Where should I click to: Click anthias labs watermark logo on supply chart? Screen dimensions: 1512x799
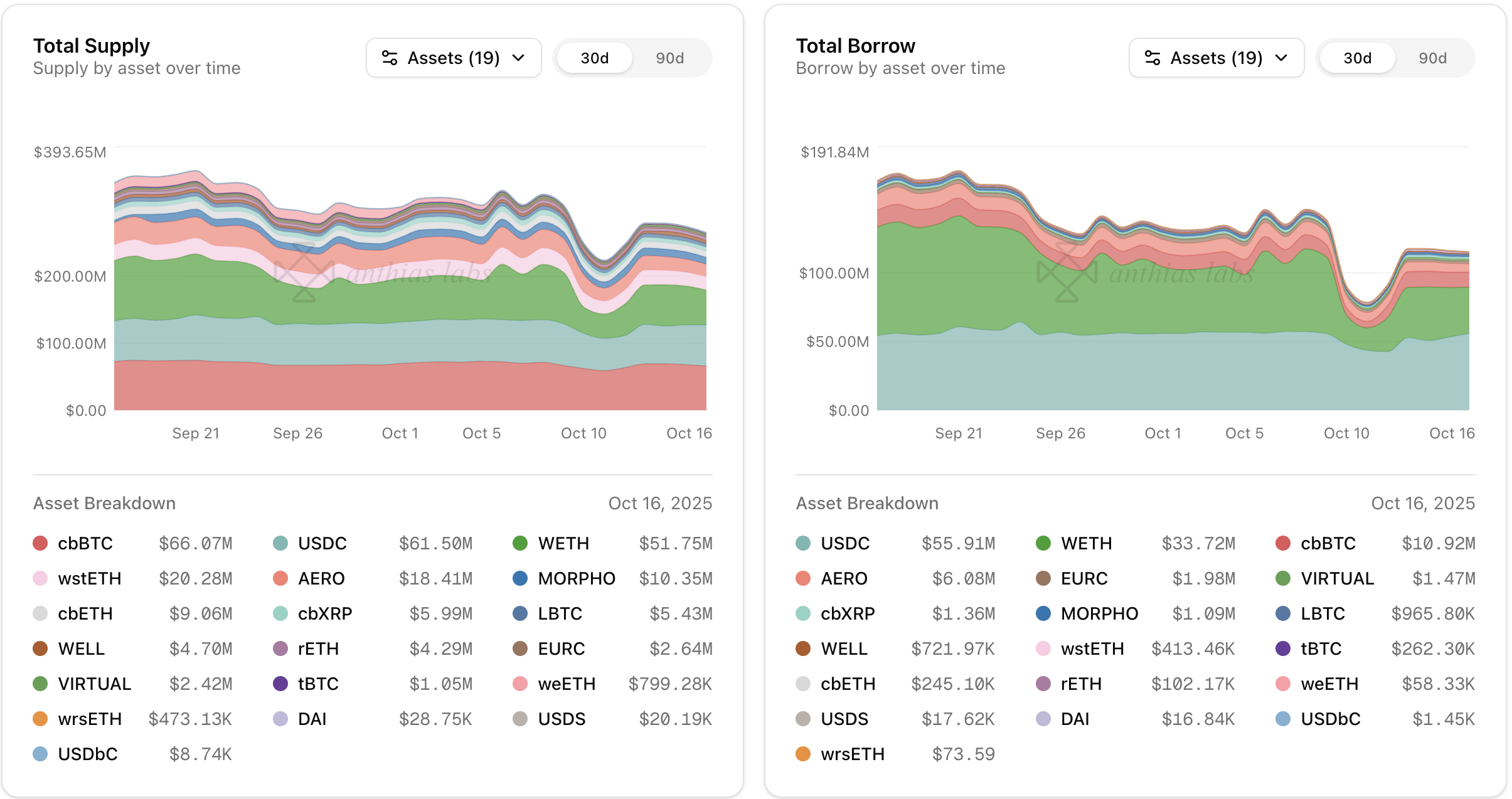pos(304,273)
